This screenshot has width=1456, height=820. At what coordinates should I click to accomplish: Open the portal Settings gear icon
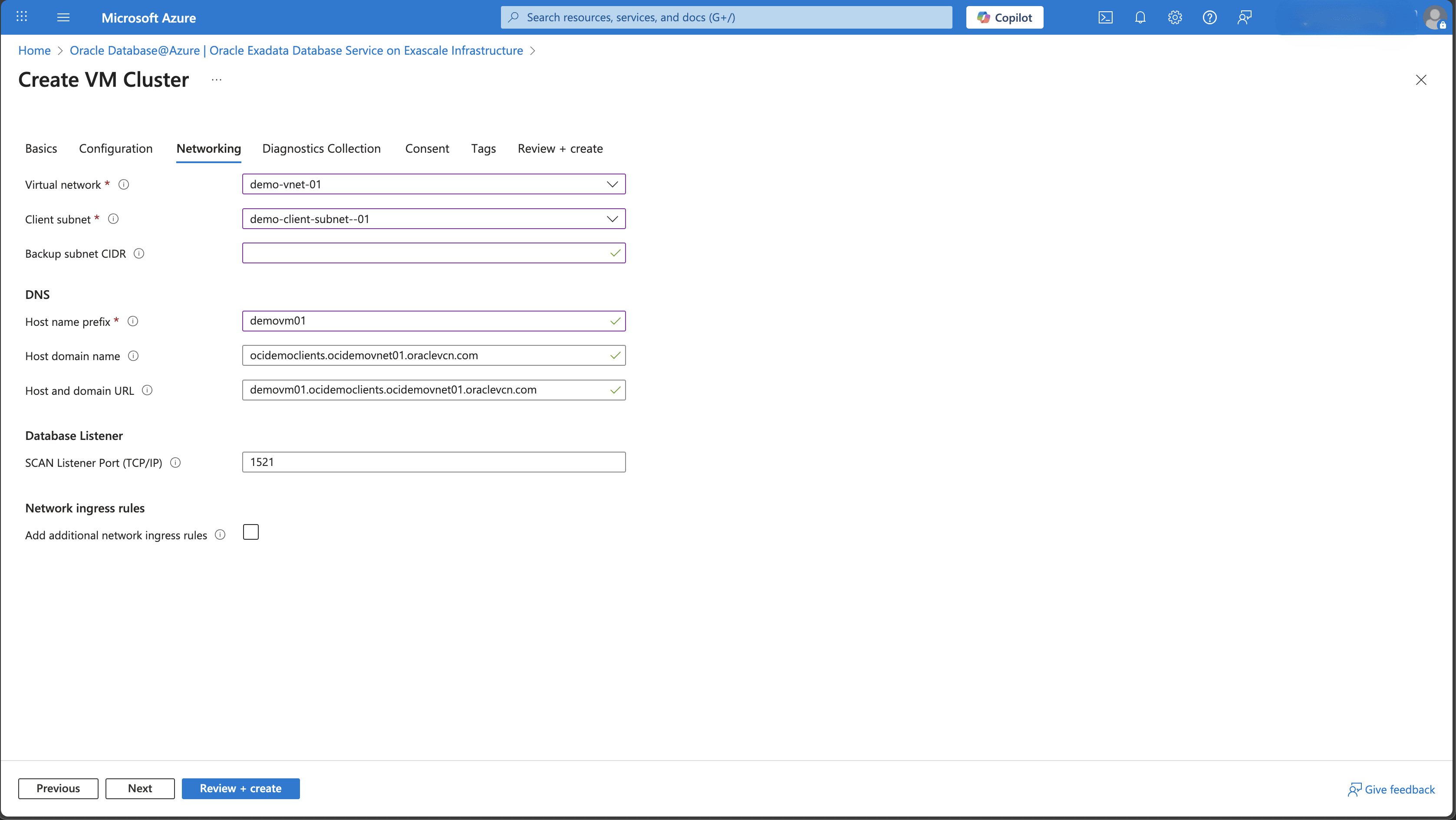pos(1175,17)
